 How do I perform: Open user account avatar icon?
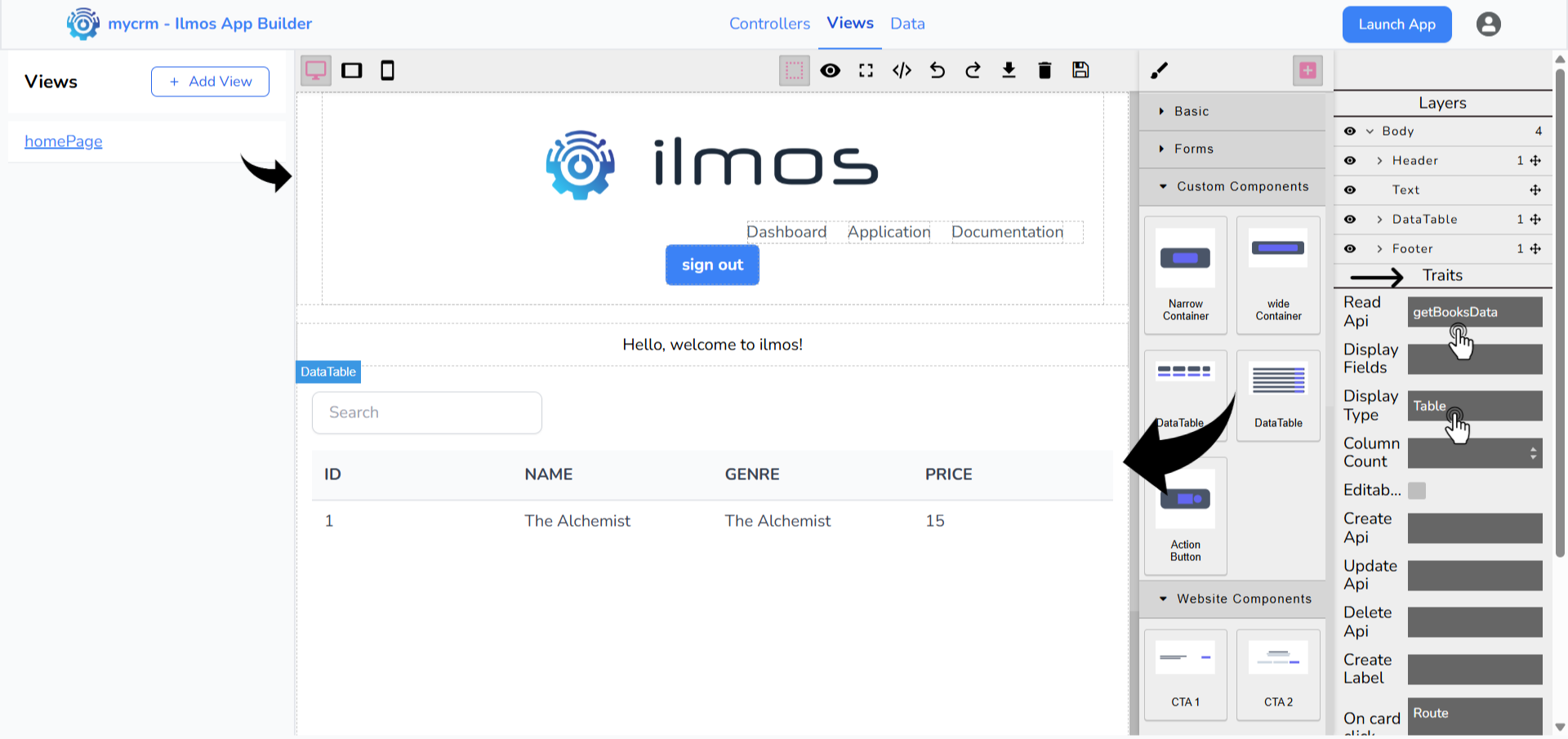pyautogui.click(x=1489, y=24)
